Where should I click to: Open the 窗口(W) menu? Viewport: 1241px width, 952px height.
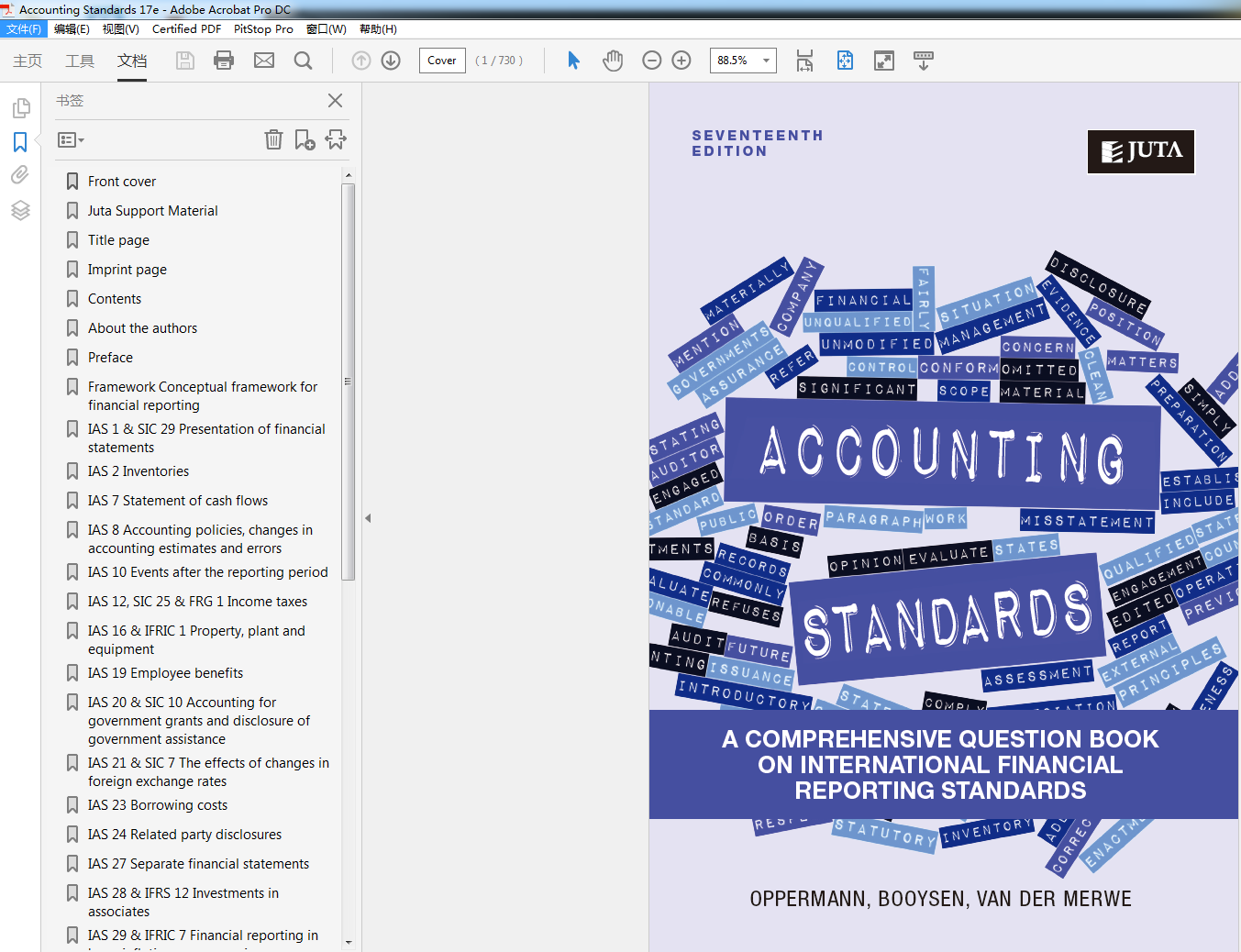click(x=327, y=29)
